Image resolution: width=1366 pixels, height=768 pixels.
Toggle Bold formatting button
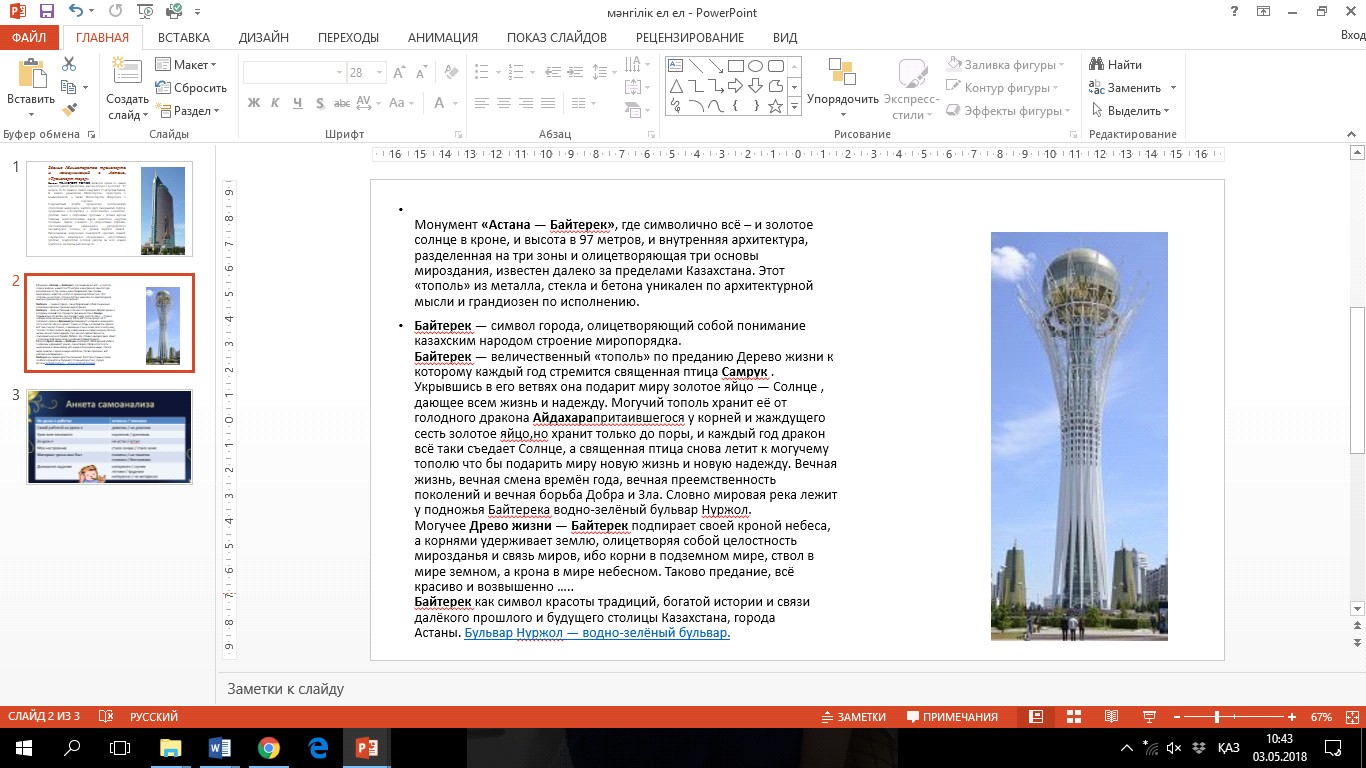click(254, 103)
